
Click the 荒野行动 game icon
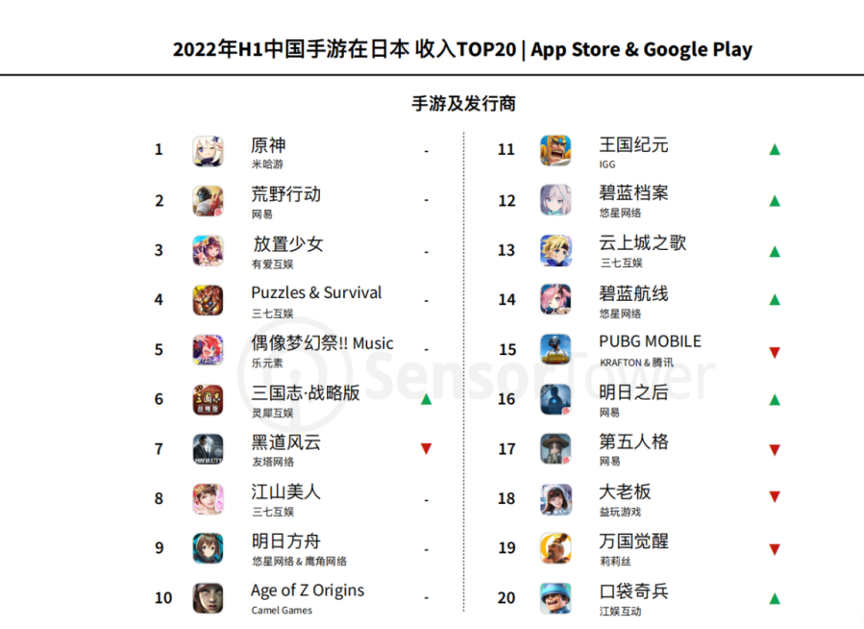(x=208, y=201)
